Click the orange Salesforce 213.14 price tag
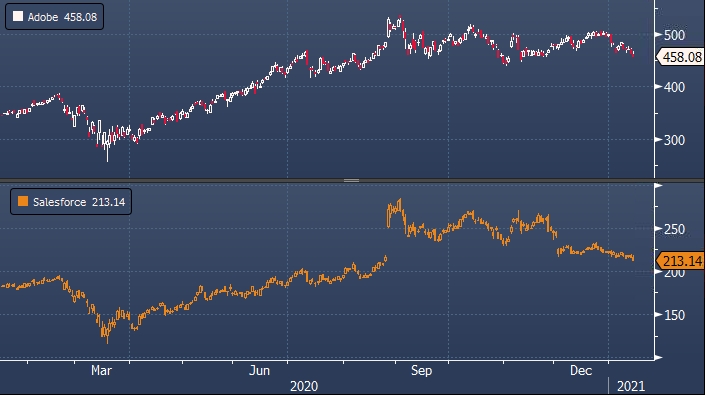 pos(680,261)
